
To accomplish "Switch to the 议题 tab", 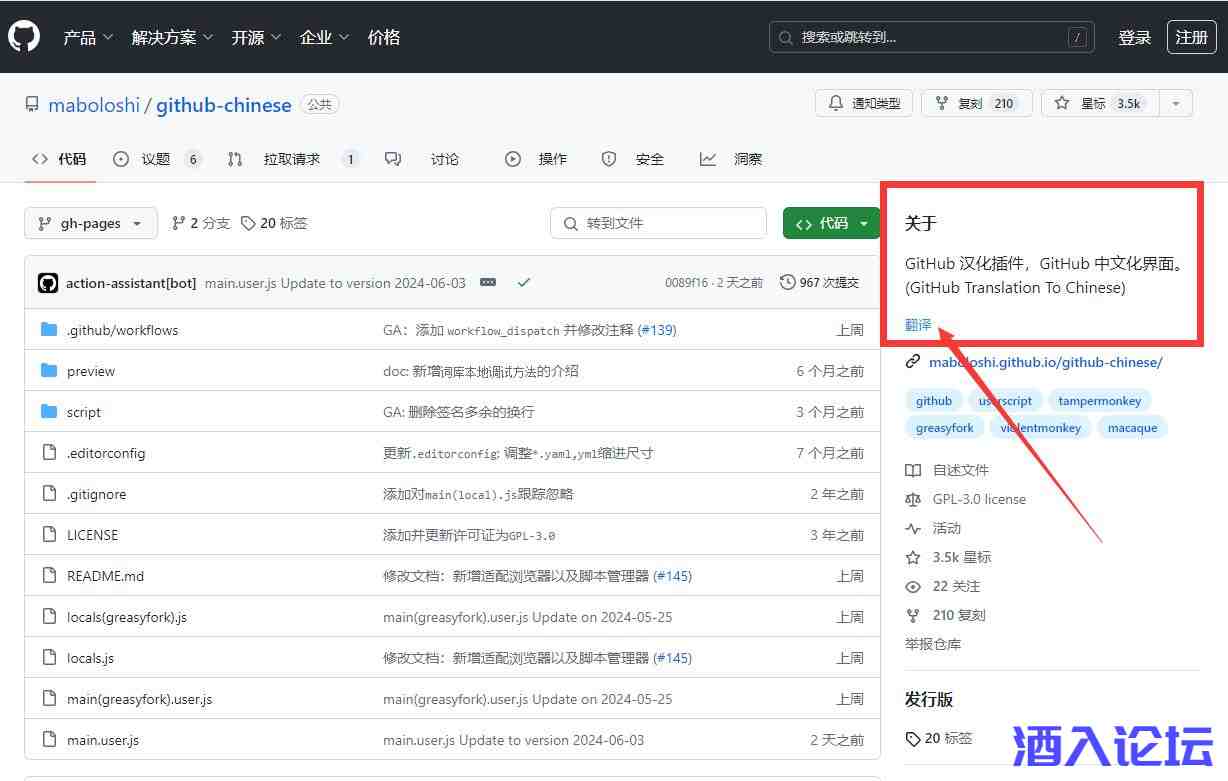I will pos(156,159).
